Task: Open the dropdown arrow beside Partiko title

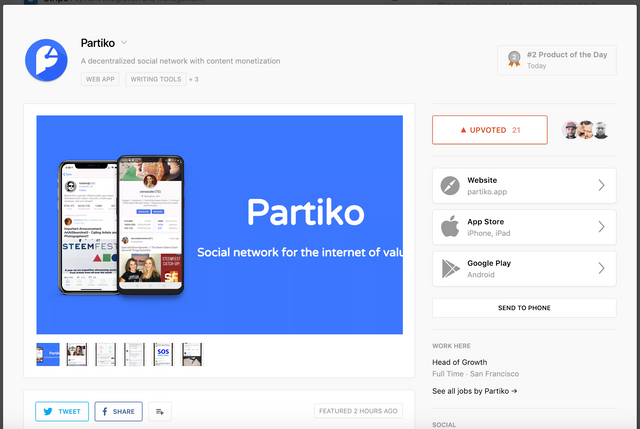Action: [124, 42]
